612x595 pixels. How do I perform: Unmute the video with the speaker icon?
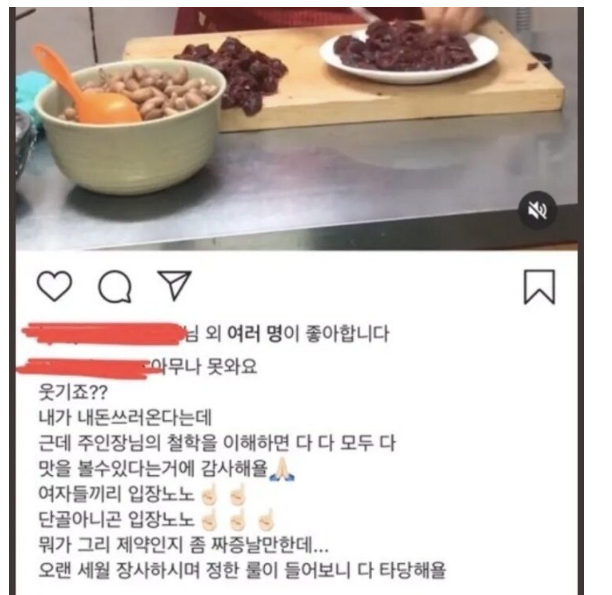point(538,210)
